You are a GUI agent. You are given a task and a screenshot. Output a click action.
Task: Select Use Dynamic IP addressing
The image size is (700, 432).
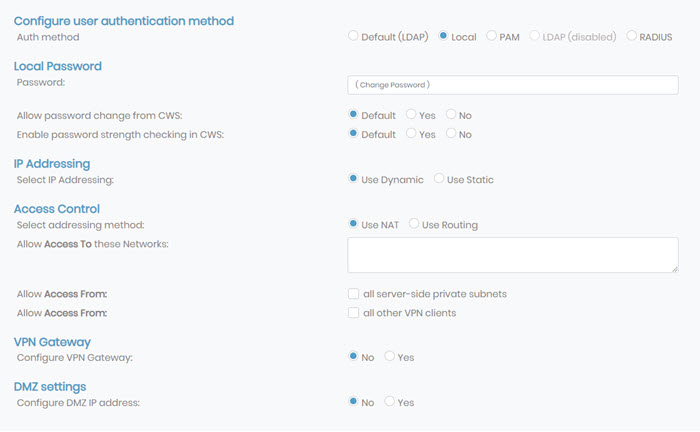353,179
